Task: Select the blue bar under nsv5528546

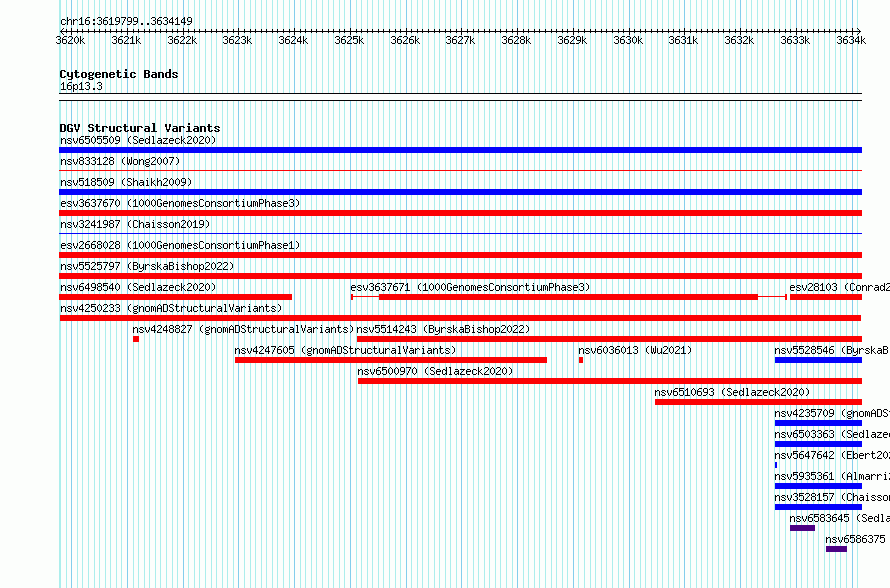Action: 818,360
